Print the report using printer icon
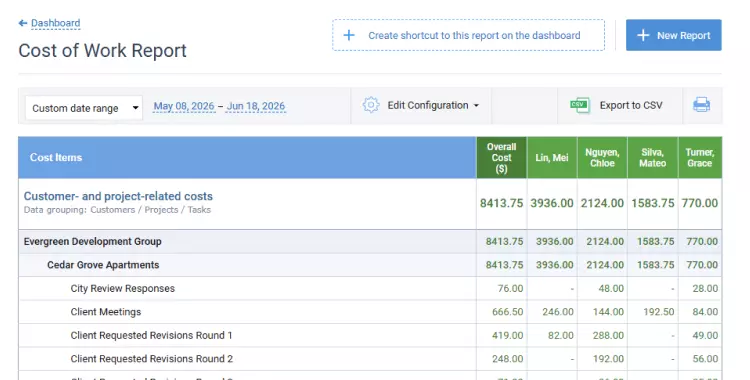The height and width of the screenshot is (380, 750). [x=702, y=105]
